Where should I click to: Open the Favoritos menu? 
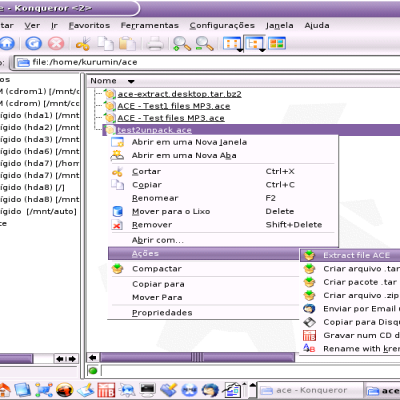pos(89,26)
